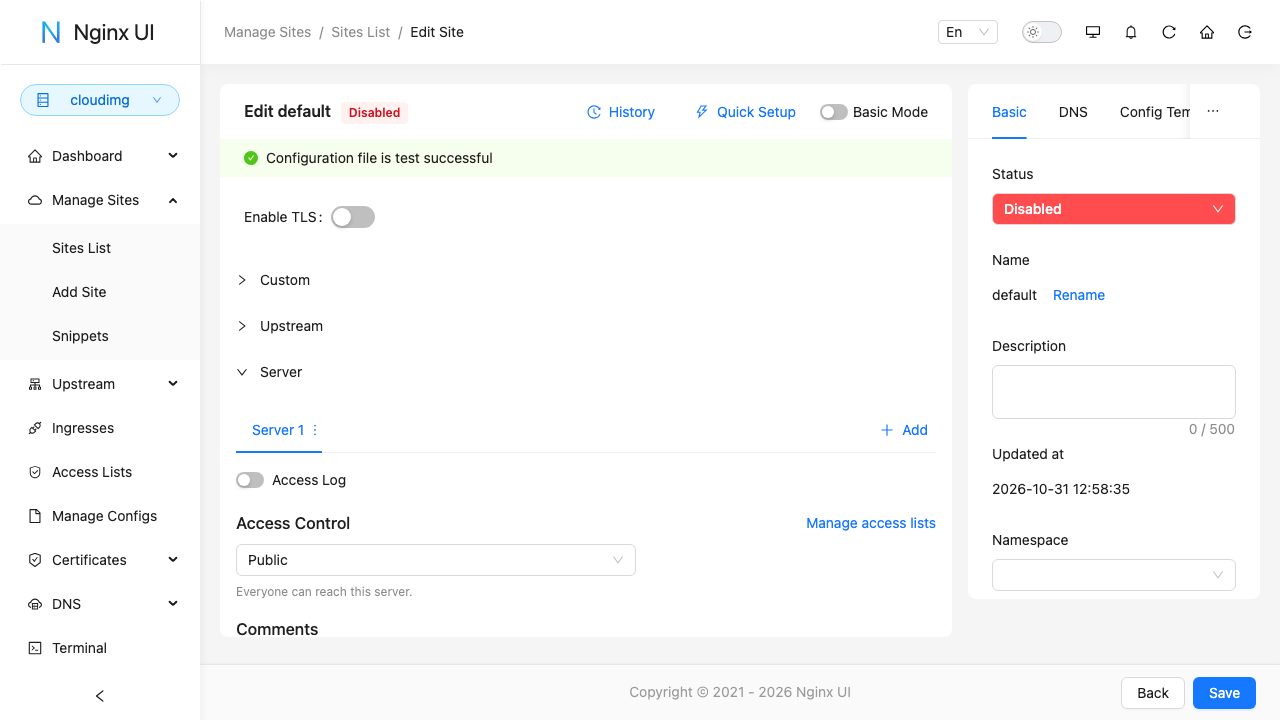The width and height of the screenshot is (1280, 720).
Task: Click the Rename link
Action: pos(1079,295)
